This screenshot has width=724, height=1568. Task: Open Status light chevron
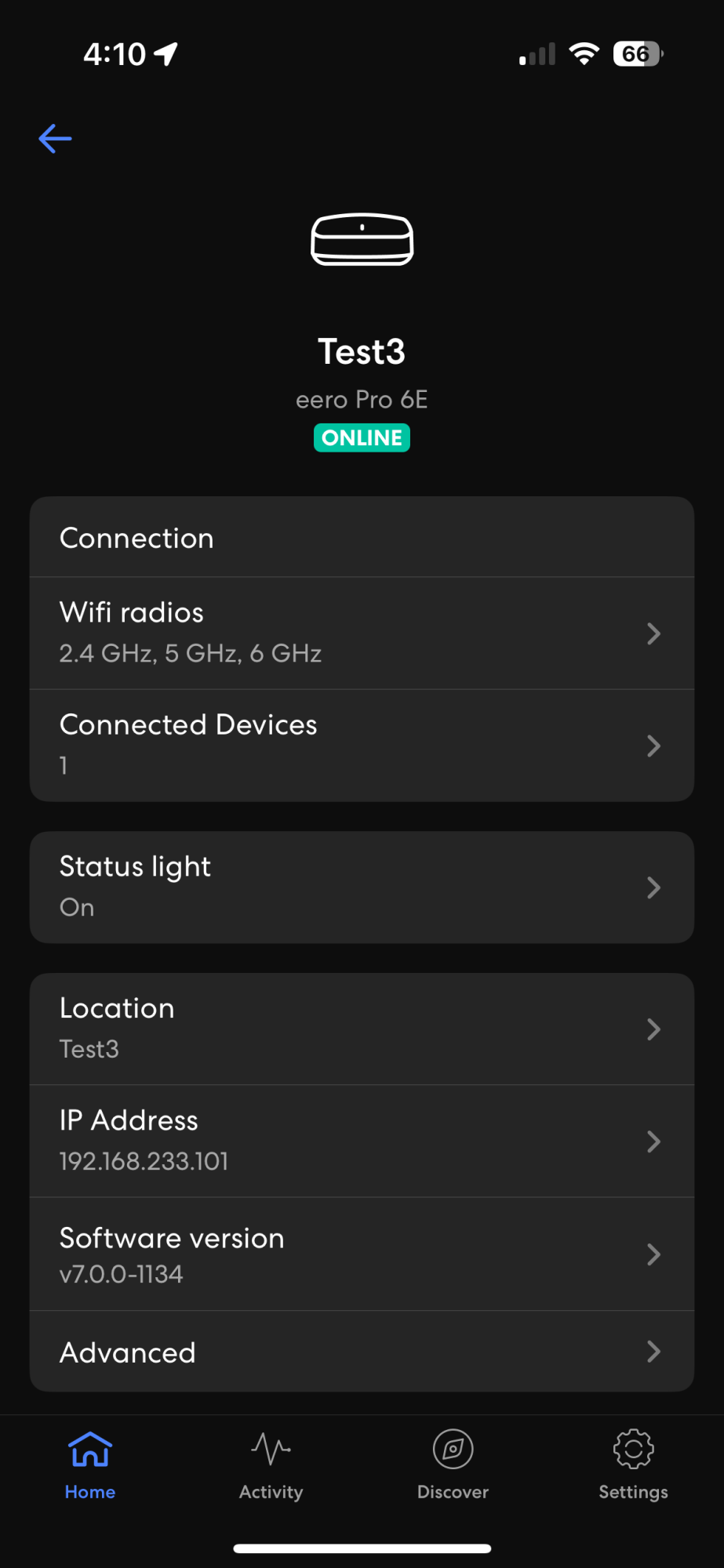[x=653, y=887]
